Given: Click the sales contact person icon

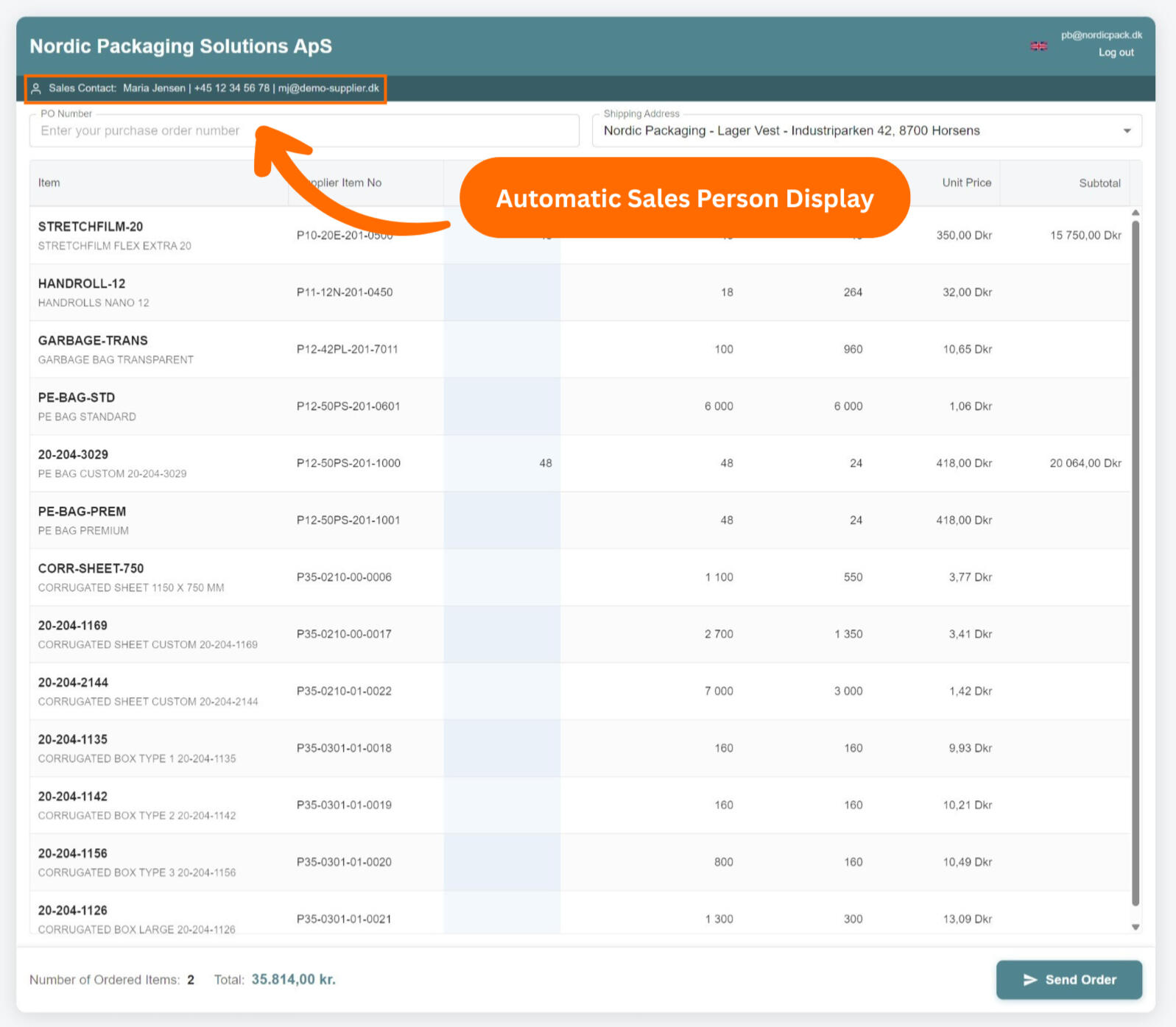Looking at the screenshot, I should click(x=35, y=88).
